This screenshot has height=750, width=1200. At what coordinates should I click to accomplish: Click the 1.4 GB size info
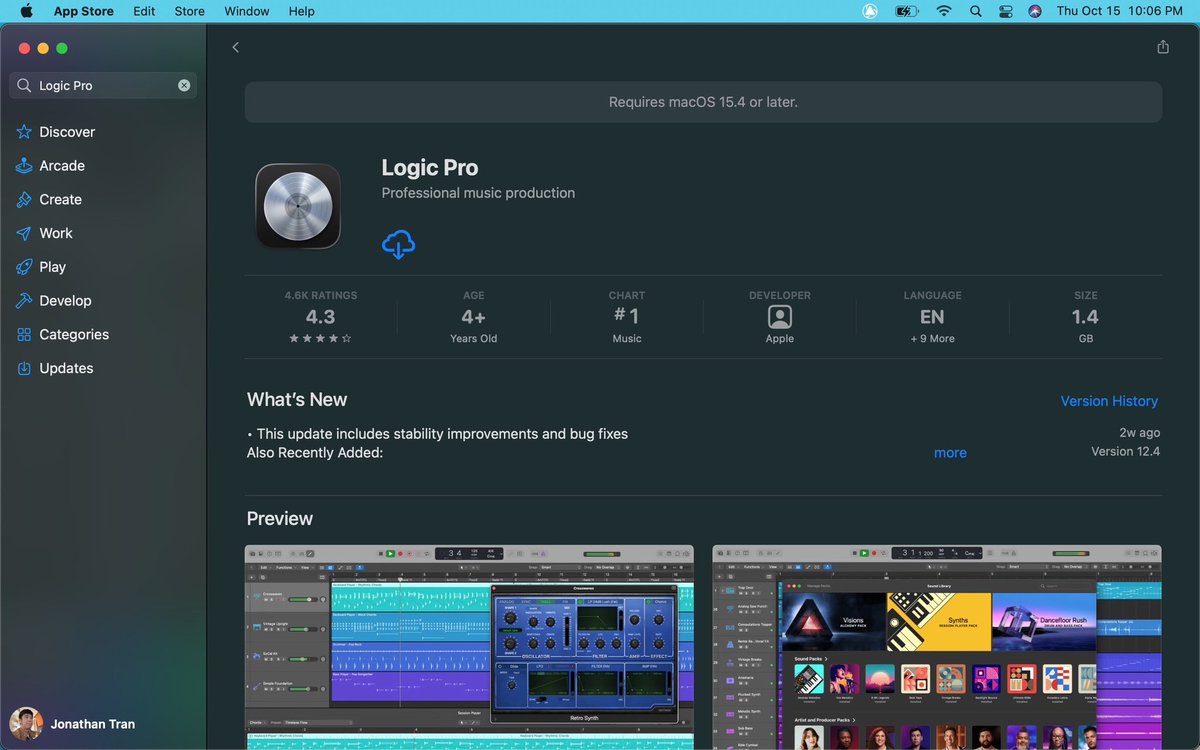coord(1085,317)
